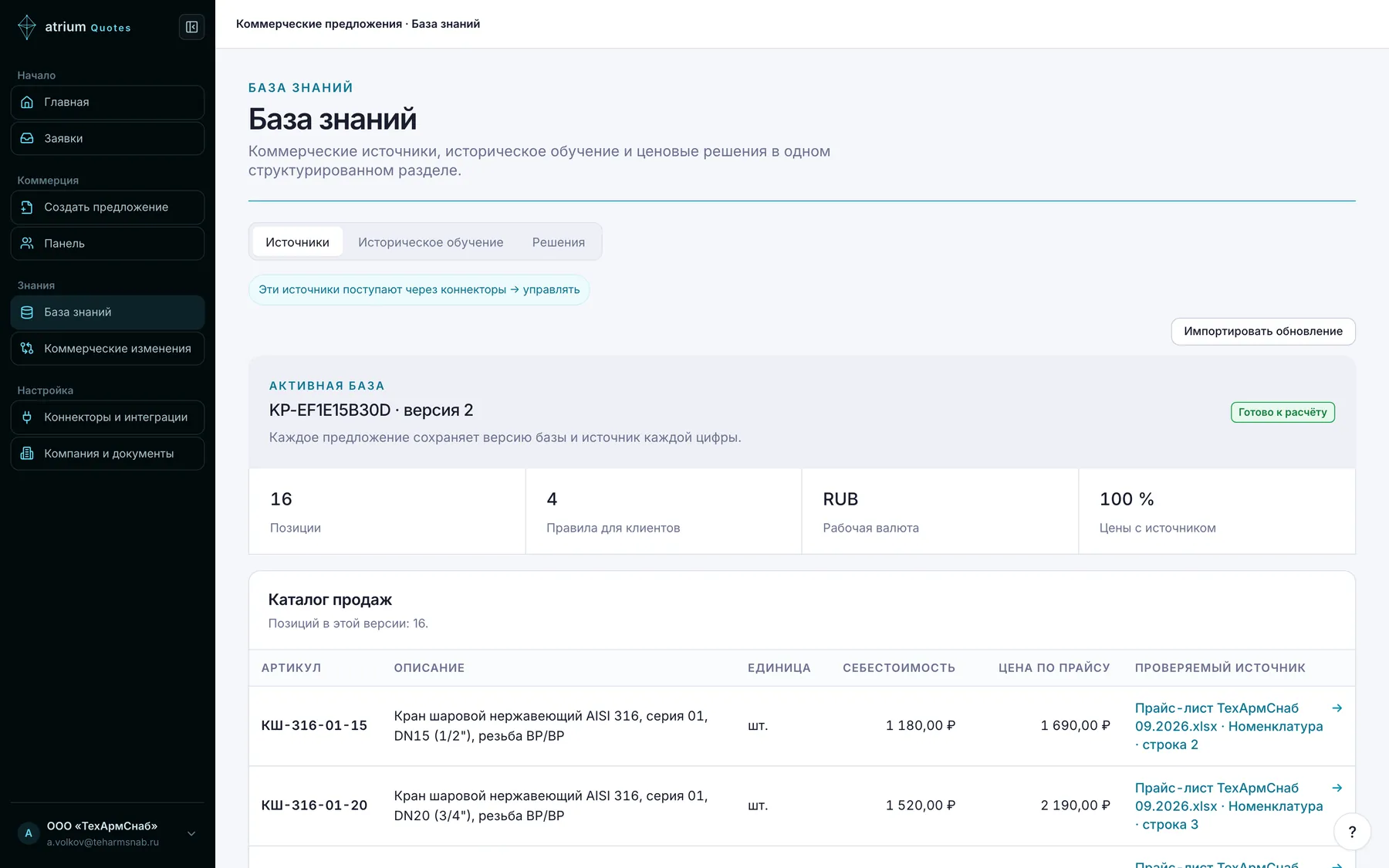Image resolution: width=1389 pixels, height=868 pixels.
Task: Click the Цена по прайсу column header
Action: (x=1054, y=668)
